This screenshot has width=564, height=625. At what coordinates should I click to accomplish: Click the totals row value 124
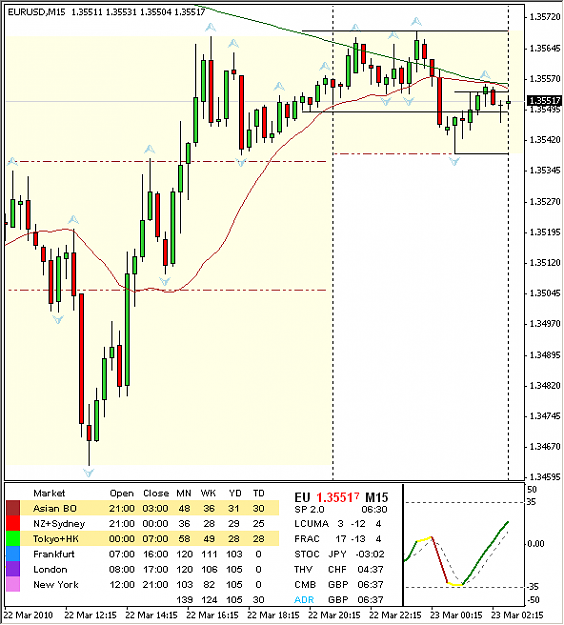pos(209,599)
